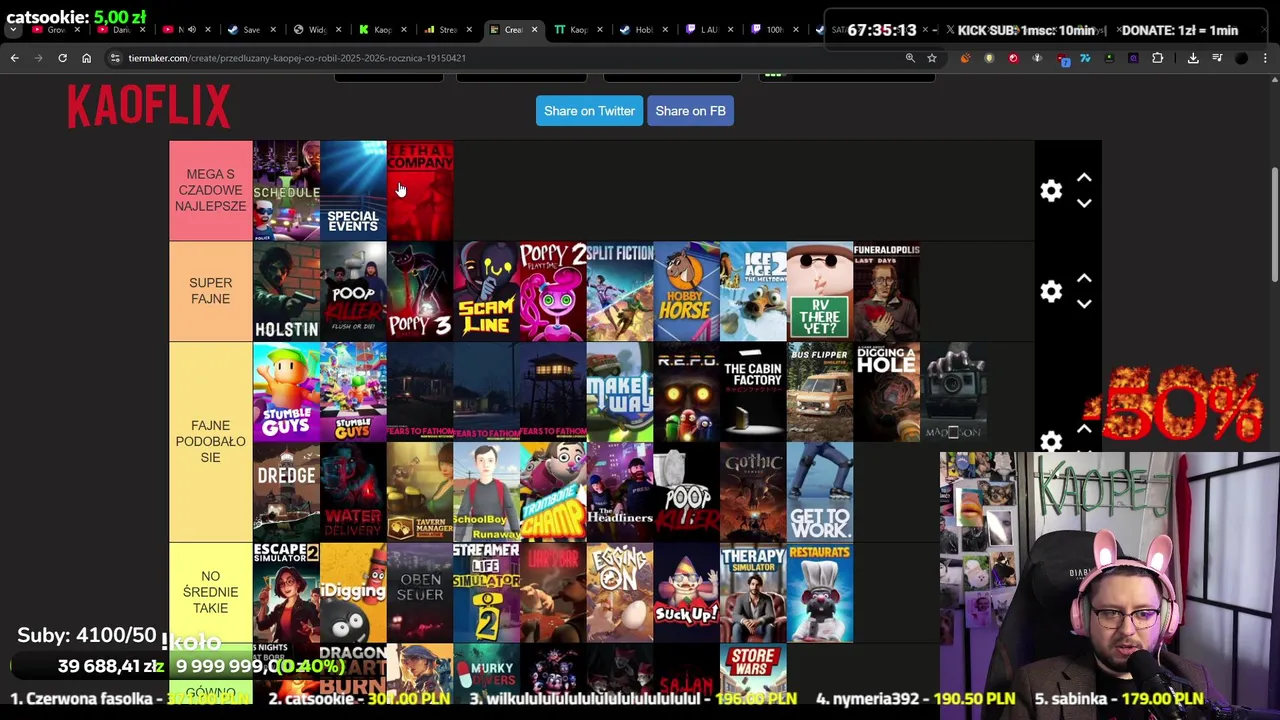Select the Funeralopolis thumbnail
This screenshot has height=720, width=1280.
886,291
